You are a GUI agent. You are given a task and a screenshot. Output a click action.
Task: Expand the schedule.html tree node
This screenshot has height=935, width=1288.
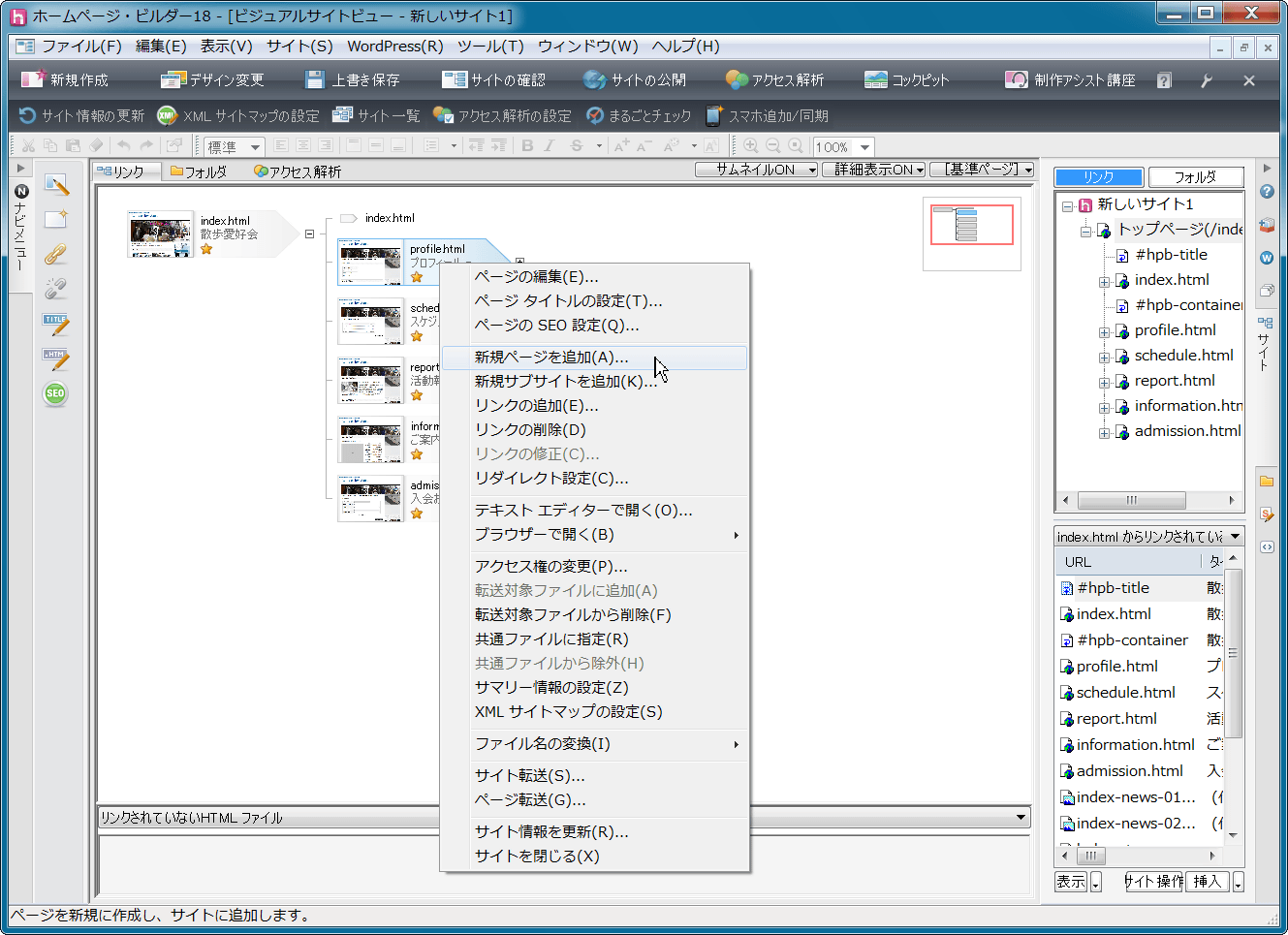coord(1104,358)
